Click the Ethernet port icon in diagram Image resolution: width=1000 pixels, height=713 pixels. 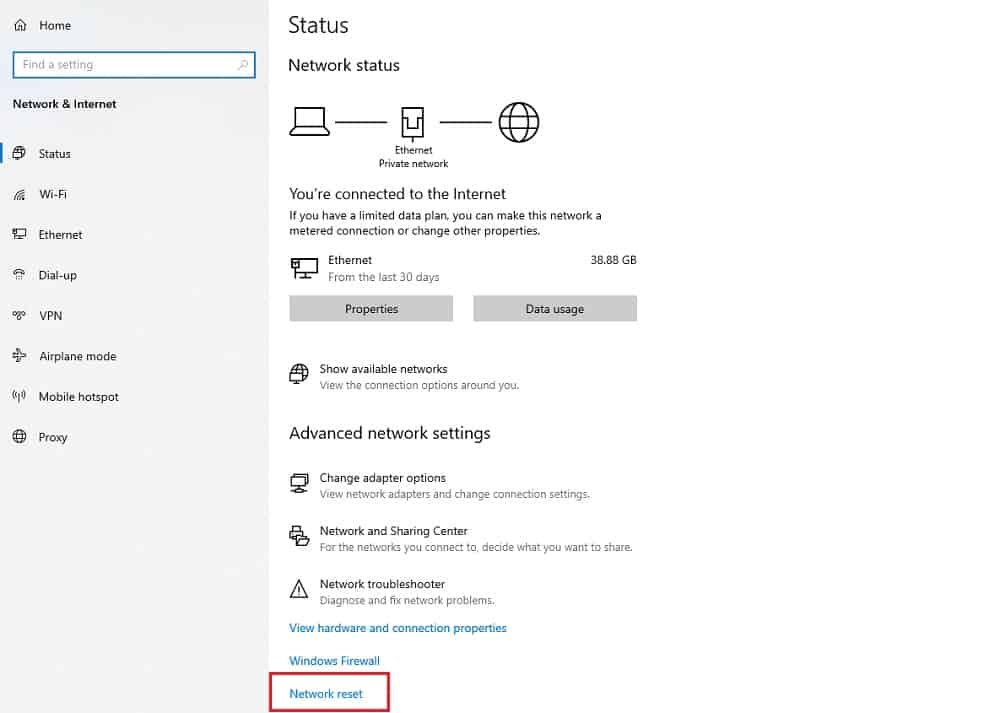click(x=413, y=123)
